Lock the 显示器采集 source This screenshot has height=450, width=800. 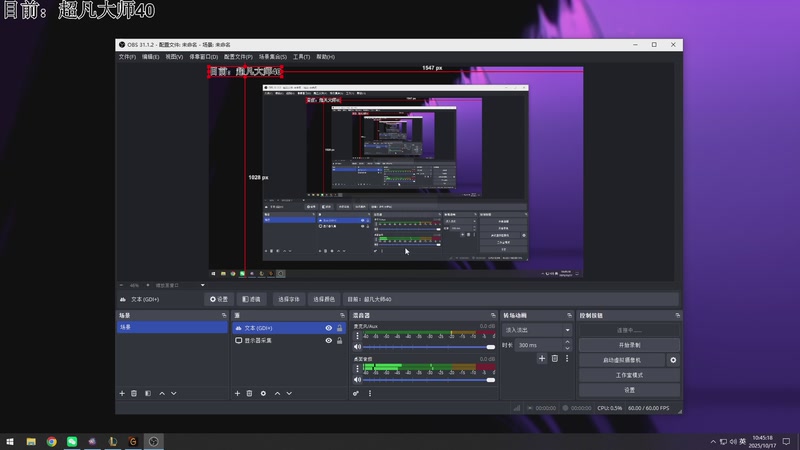339,340
